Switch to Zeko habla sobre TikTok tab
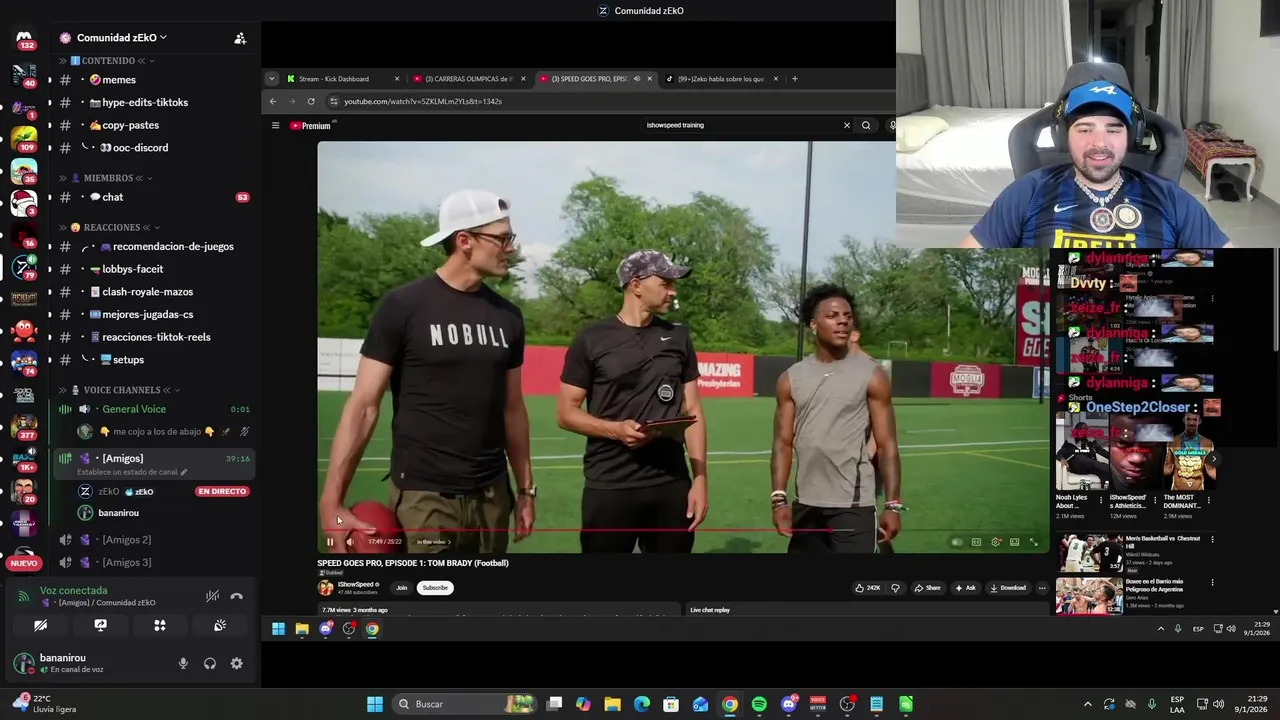 [721, 79]
